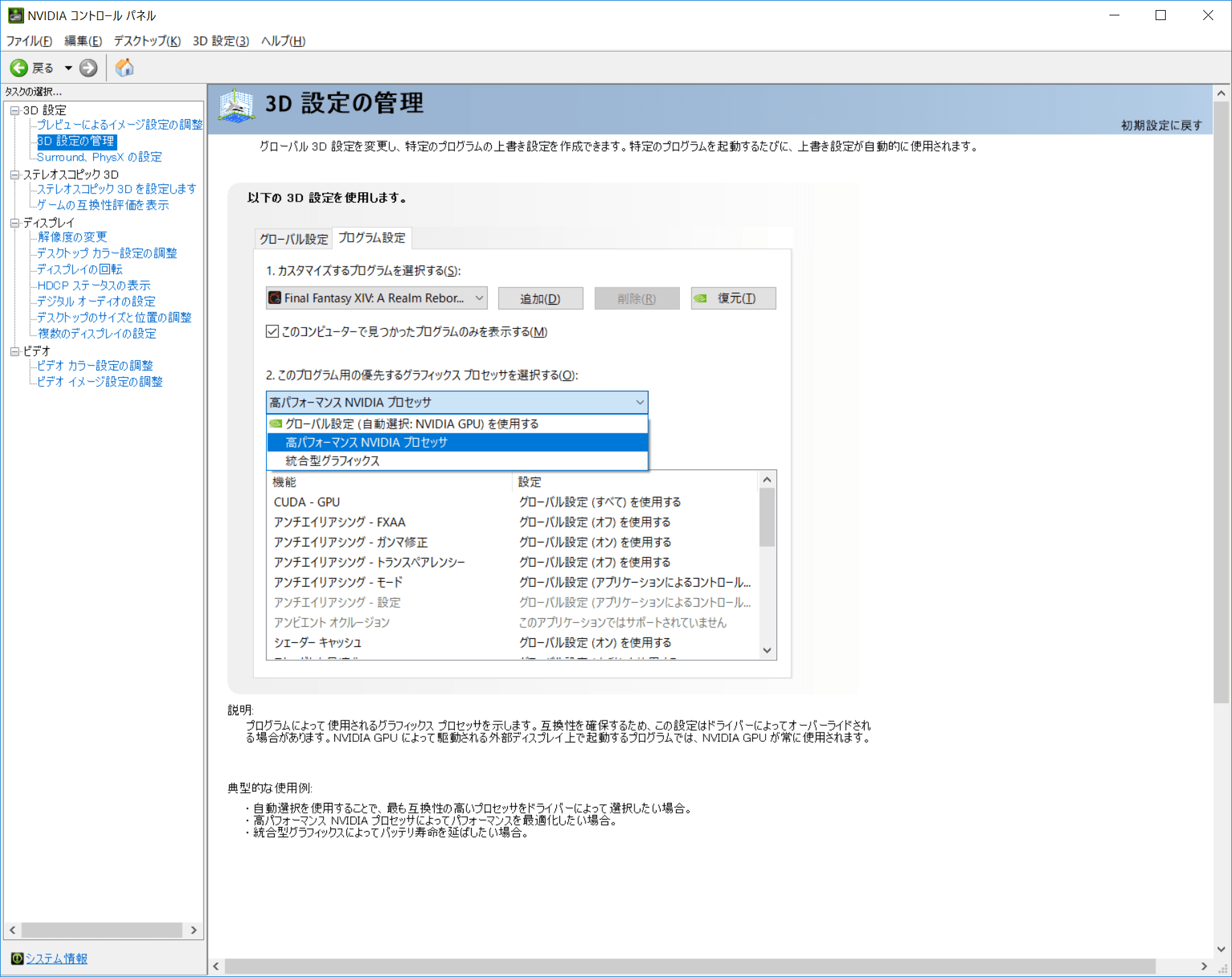Collapse the 3D 設定 tree node
This screenshot has height=977, width=1232.
coord(15,110)
